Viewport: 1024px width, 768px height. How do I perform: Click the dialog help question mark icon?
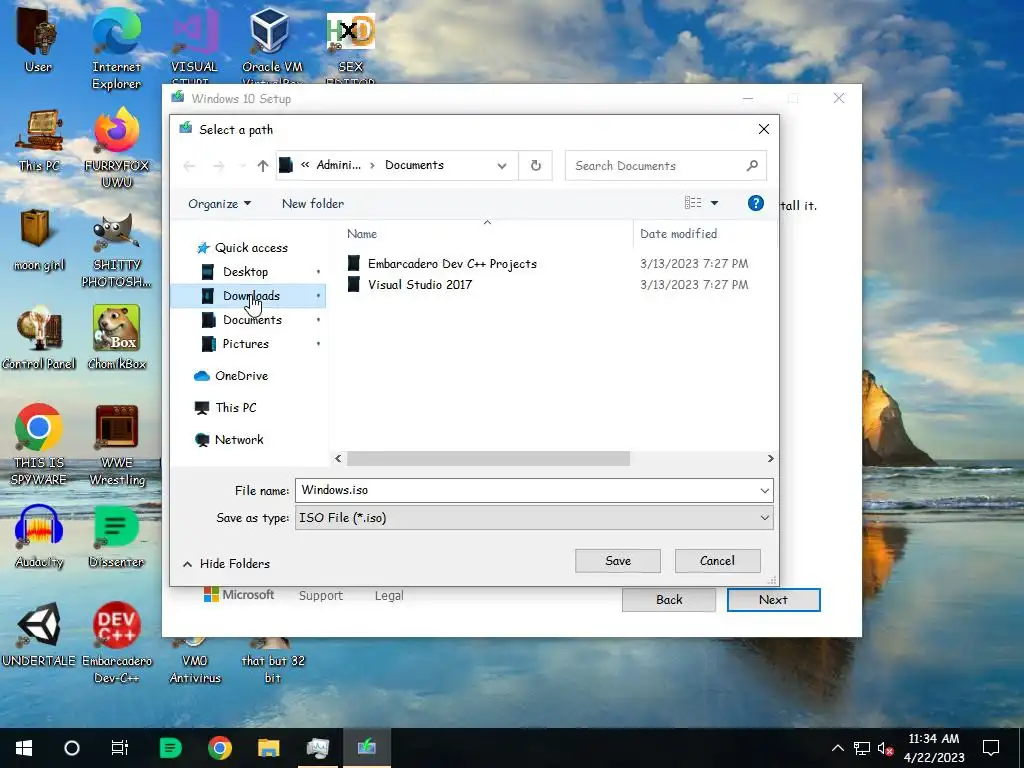point(756,203)
